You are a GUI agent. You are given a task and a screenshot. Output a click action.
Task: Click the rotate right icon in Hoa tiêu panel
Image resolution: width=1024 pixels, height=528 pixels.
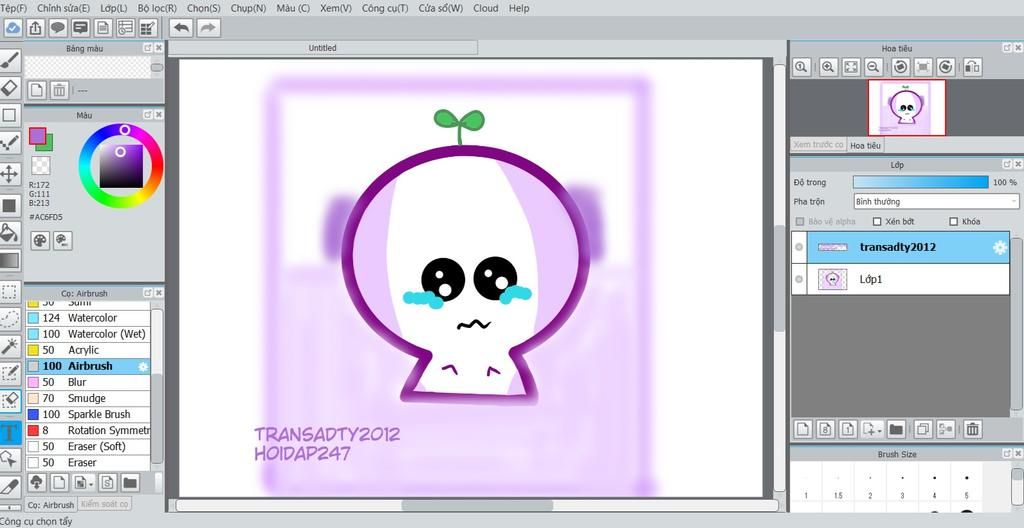tap(946, 67)
